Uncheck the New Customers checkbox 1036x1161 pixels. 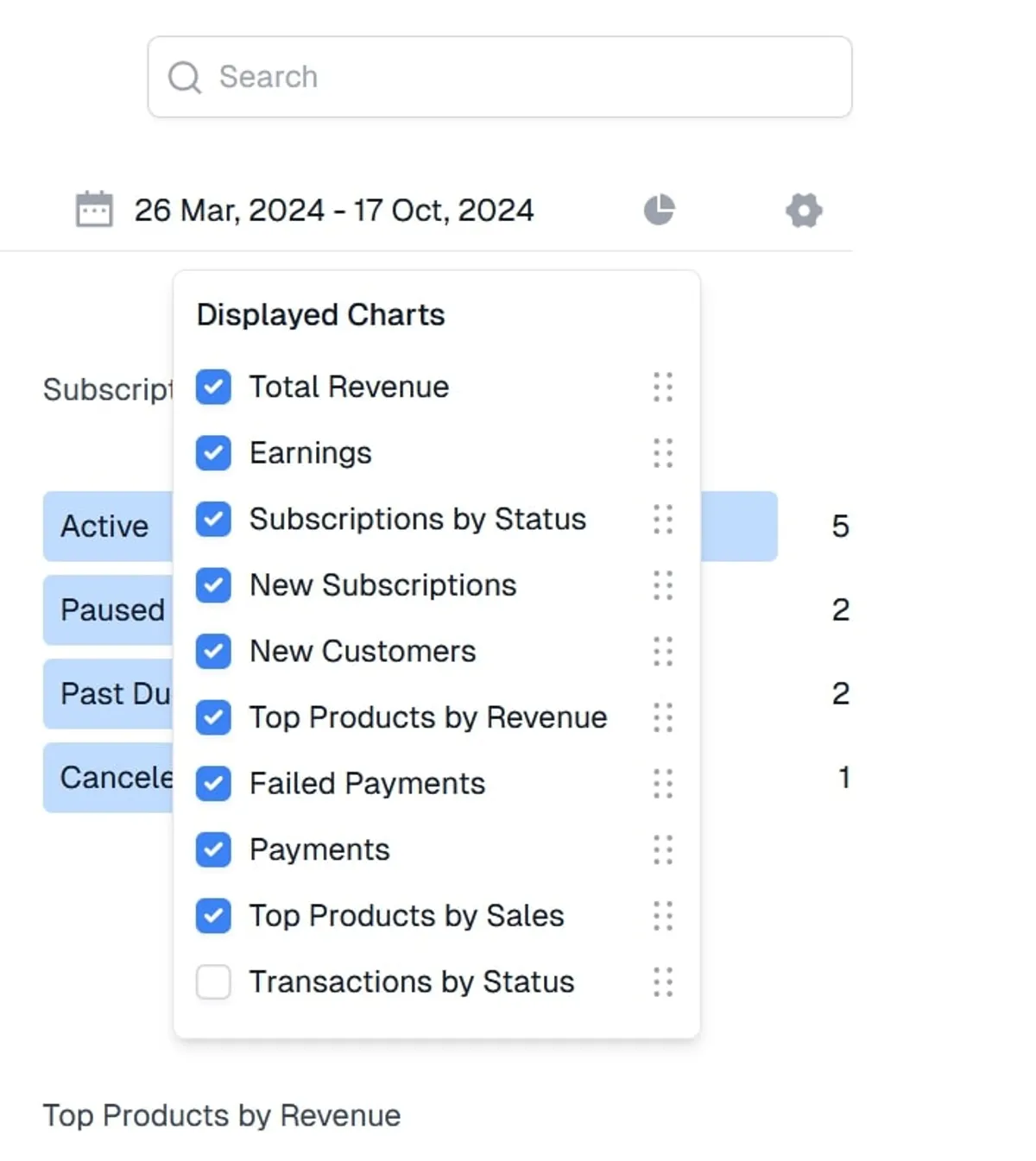(213, 652)
